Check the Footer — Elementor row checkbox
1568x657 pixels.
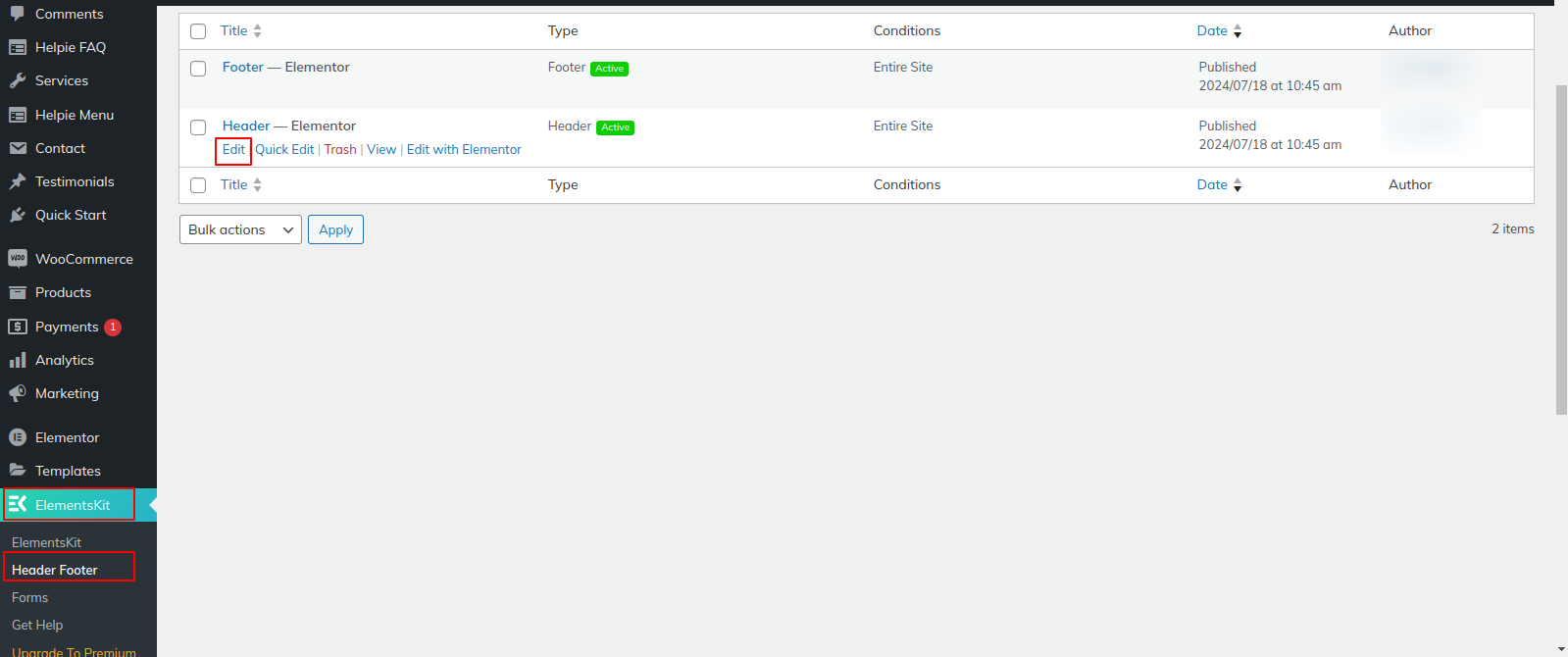198,69
